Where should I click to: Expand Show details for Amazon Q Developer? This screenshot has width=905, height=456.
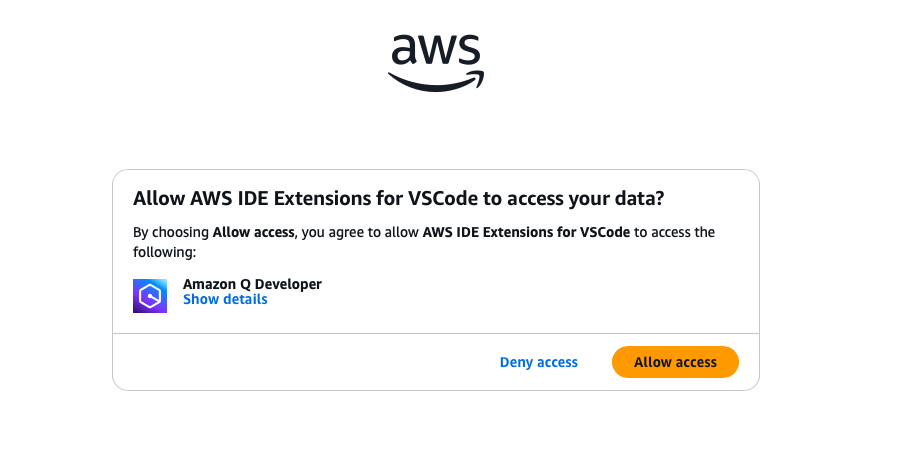(225, 300)
